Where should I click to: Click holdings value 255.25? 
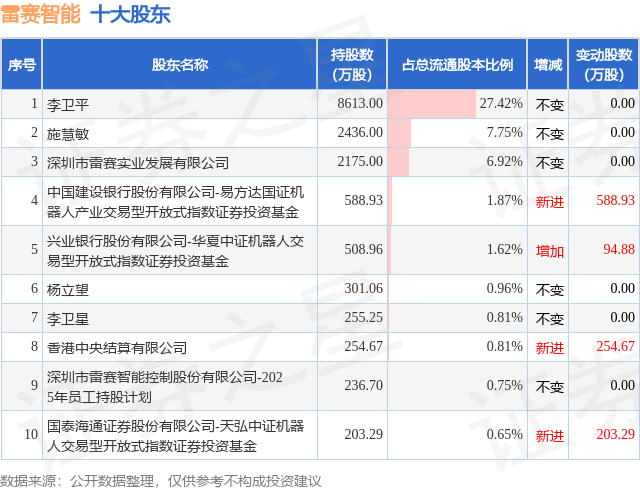click(x=364, y=317)
